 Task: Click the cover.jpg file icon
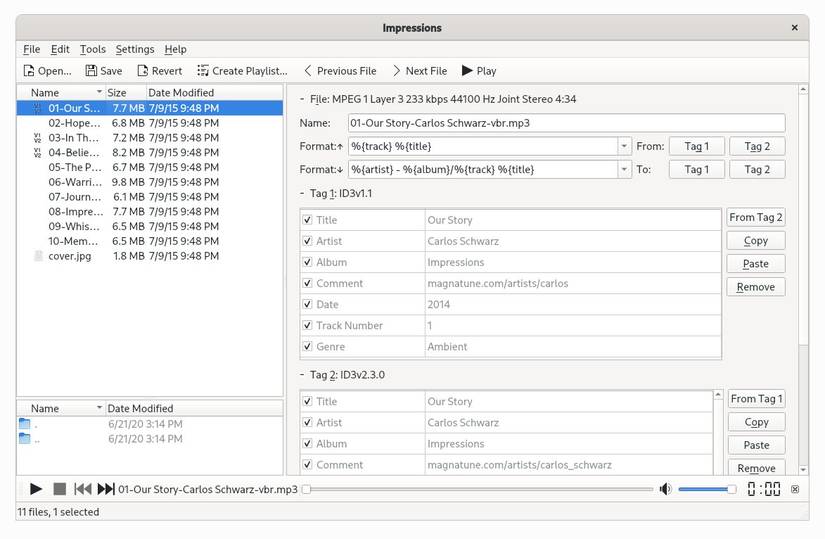tap(38, 256)
